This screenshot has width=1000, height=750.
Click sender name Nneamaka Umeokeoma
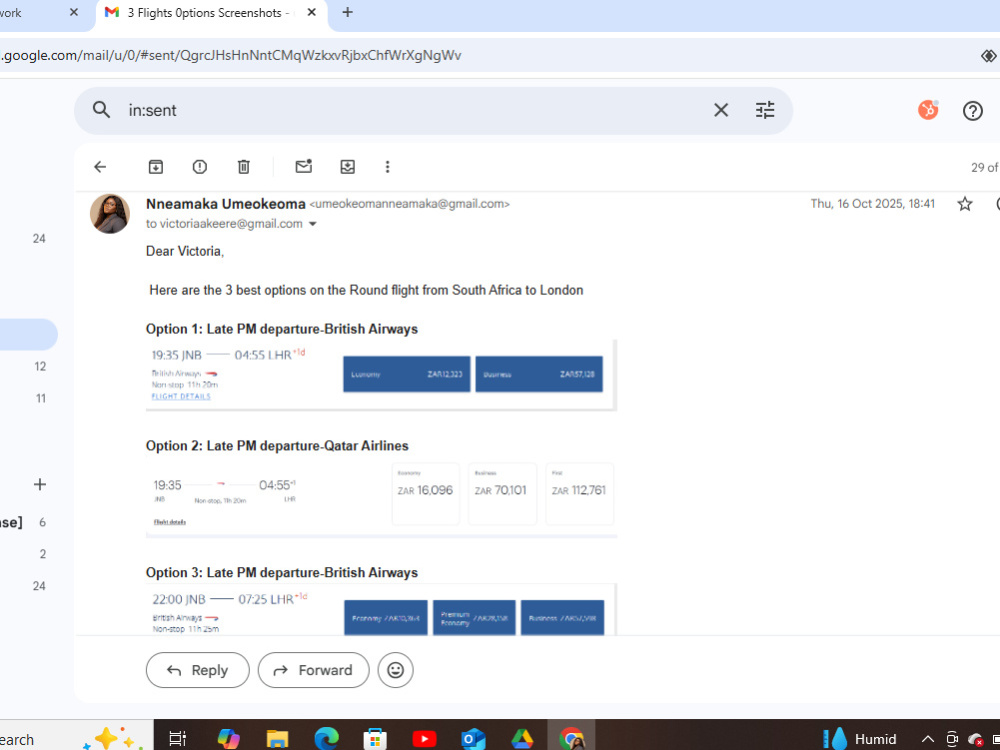[226, 204]
